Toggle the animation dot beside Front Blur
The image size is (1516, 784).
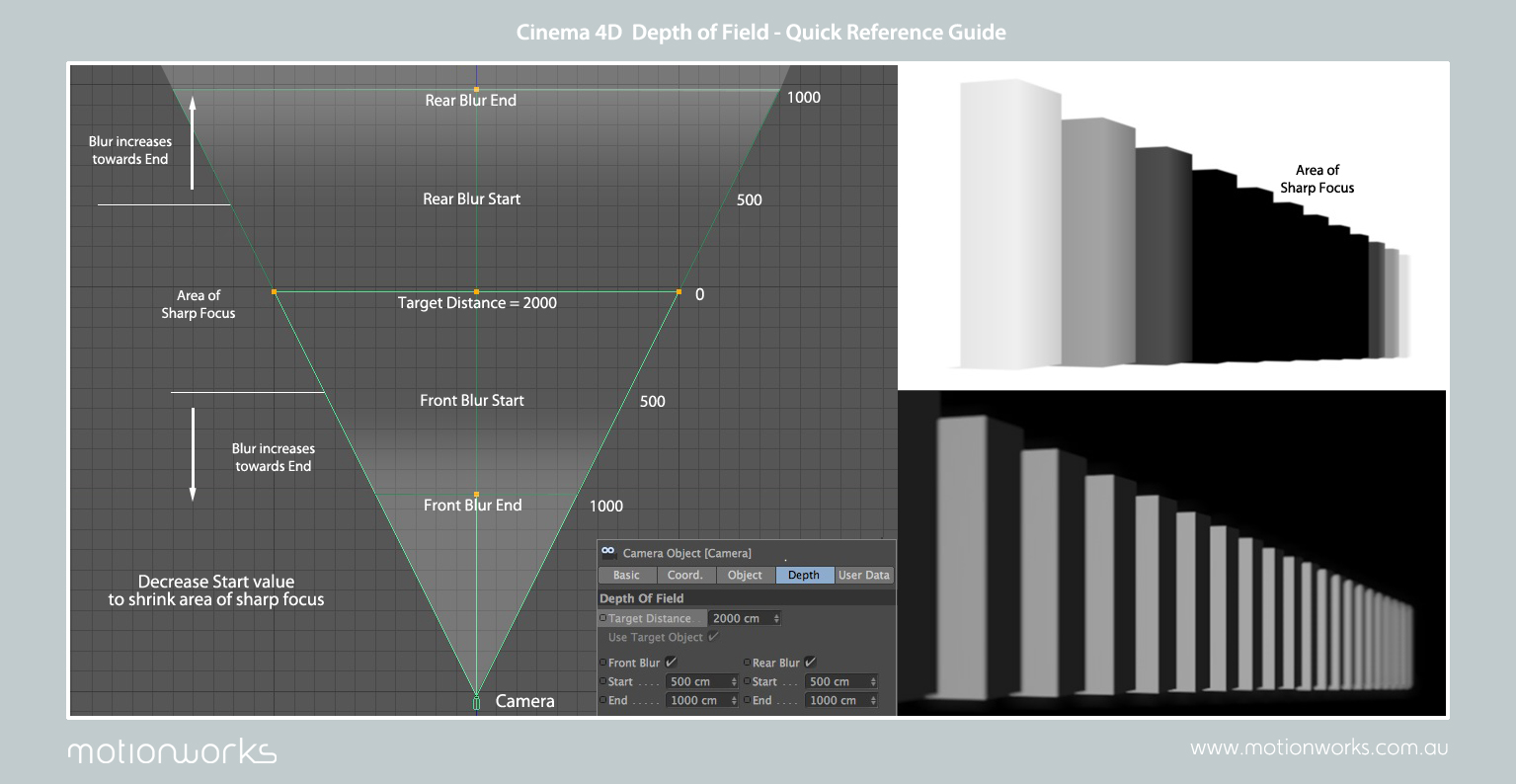coord(603,663)
